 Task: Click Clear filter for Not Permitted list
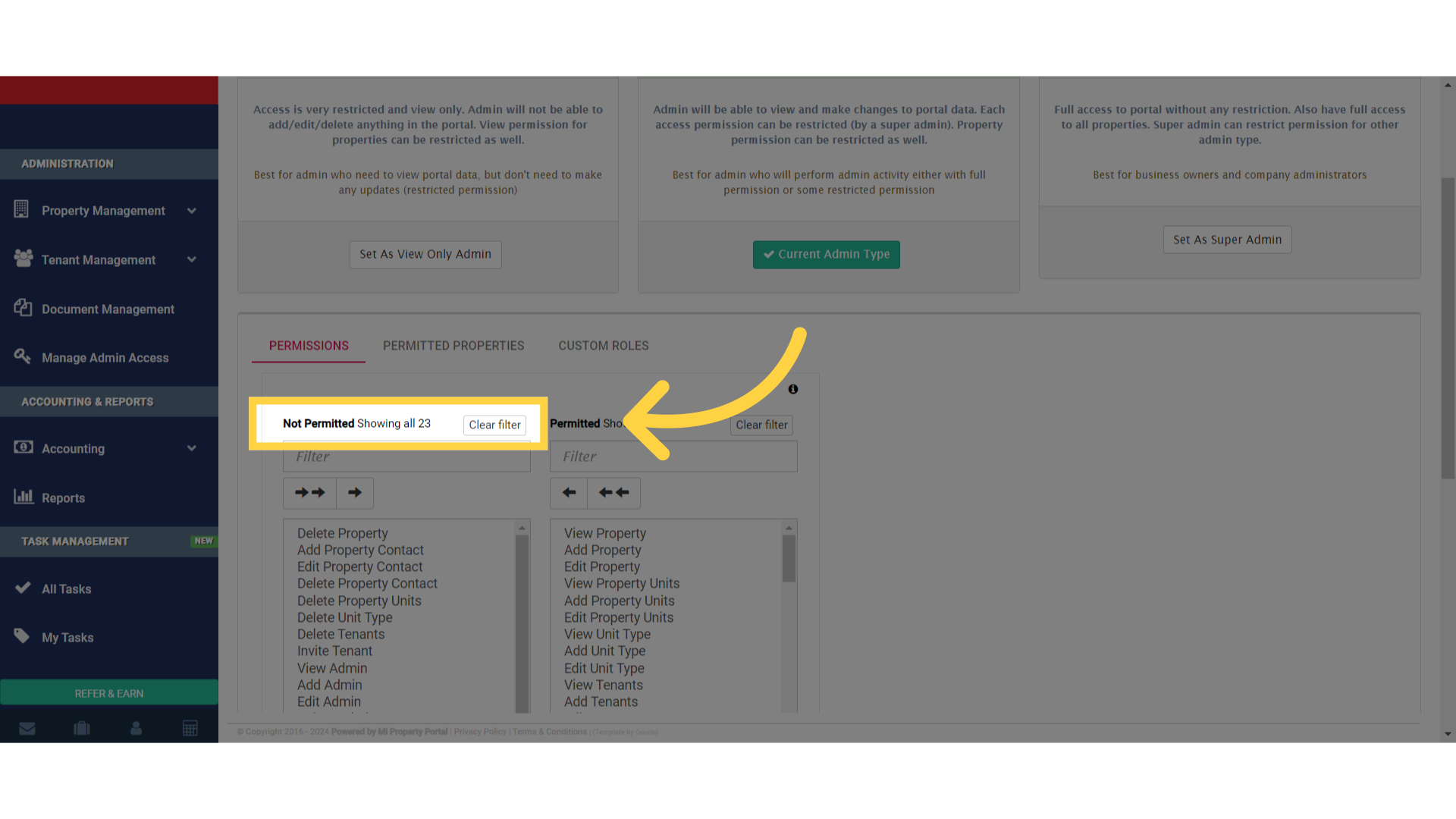coord(494,425)
